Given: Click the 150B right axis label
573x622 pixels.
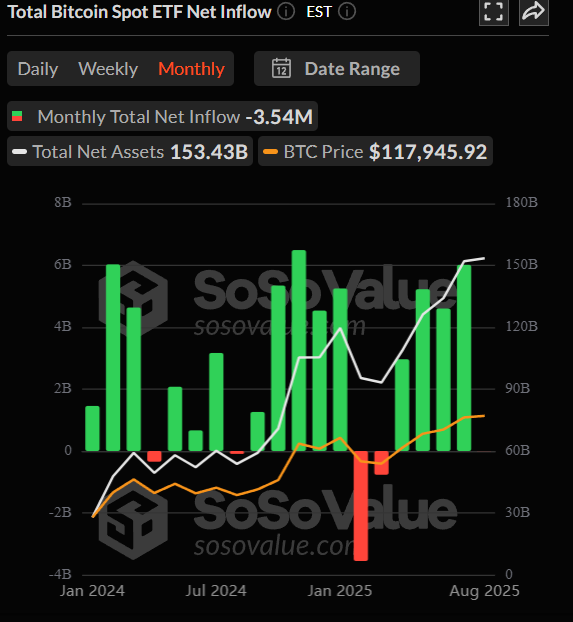Looking at the screenshot, I should point(521,264).
